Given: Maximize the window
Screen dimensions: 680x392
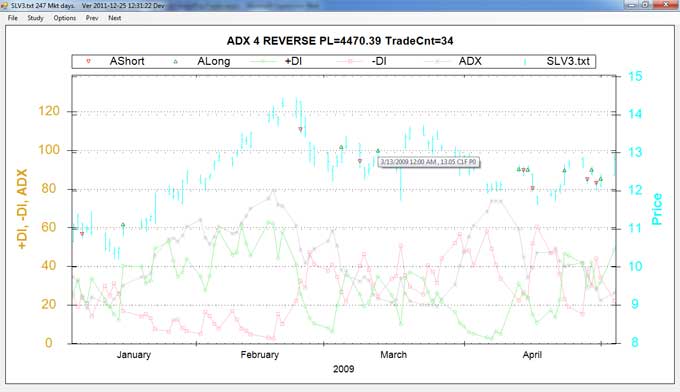Looking at the screenshot, I should (645, 4).
